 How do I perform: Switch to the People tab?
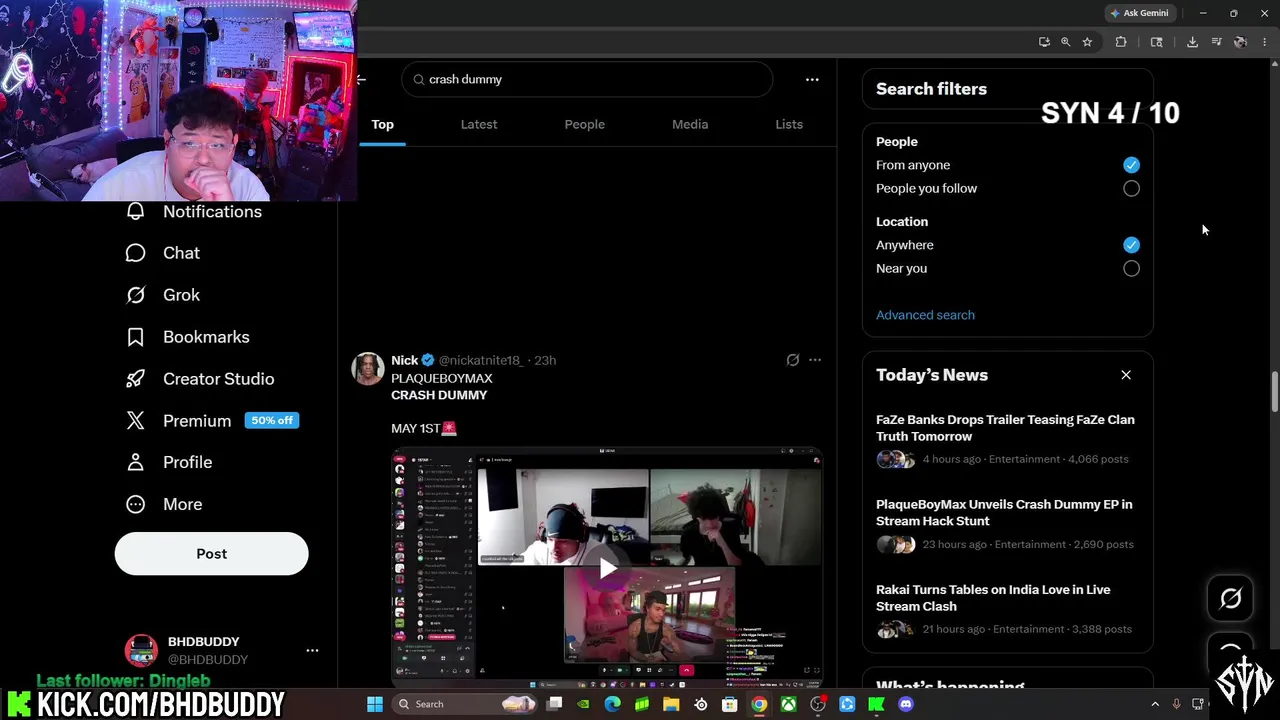click(584, 124)
